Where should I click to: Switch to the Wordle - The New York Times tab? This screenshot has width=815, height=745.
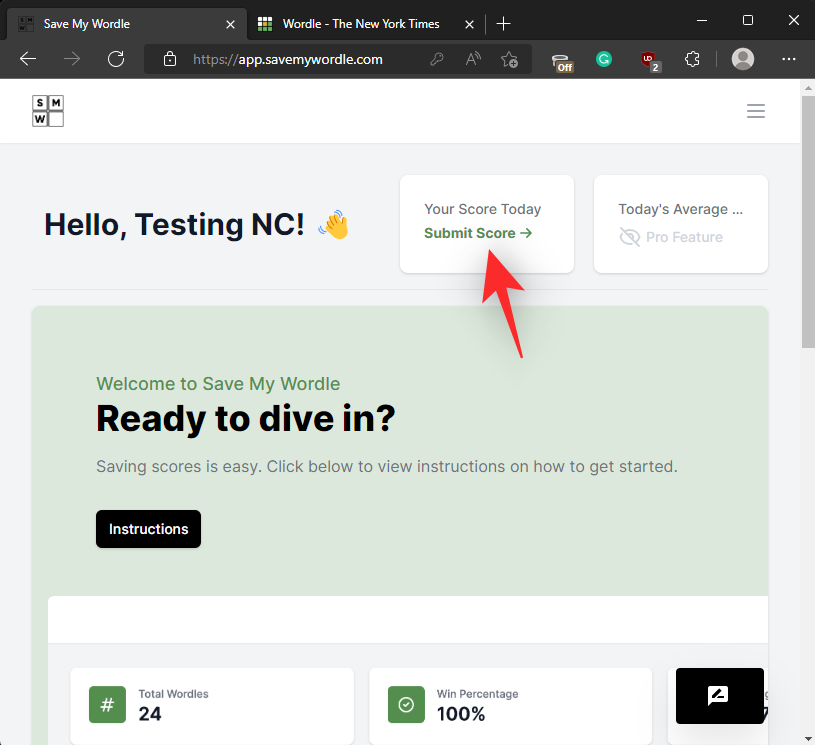pyautogui.click(x=360, y=23)
